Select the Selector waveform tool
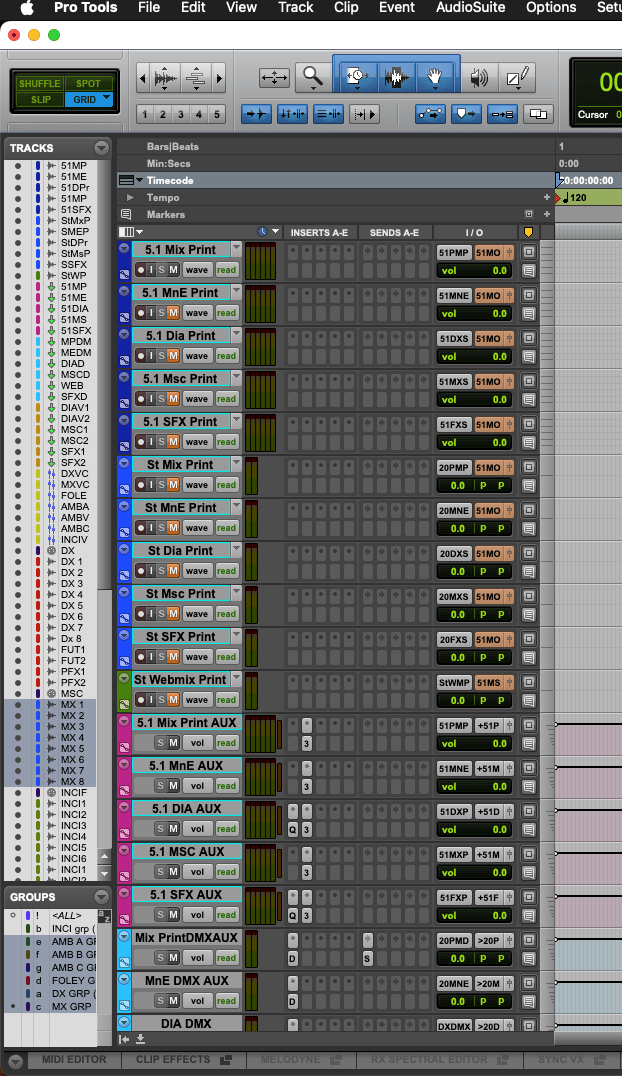The width and height of the screenshot is (622, 1076). [396, 77]
